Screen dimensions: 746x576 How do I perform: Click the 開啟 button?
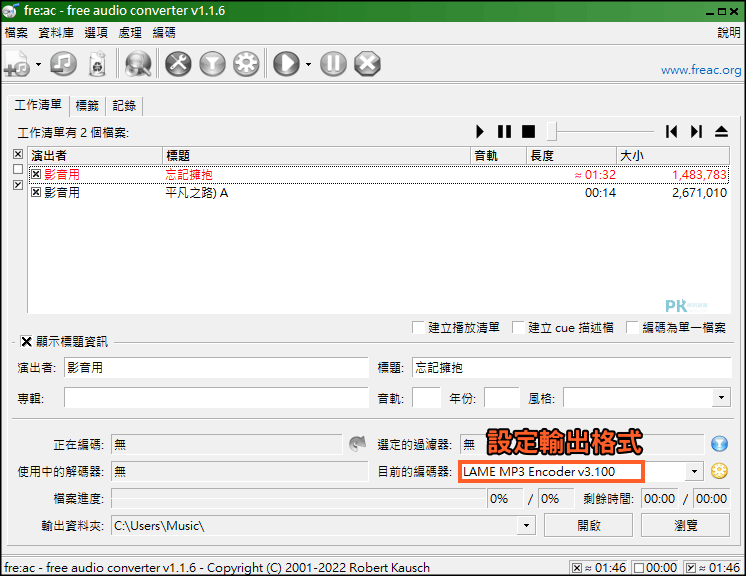pyautogui.click(x=589, y=526)
